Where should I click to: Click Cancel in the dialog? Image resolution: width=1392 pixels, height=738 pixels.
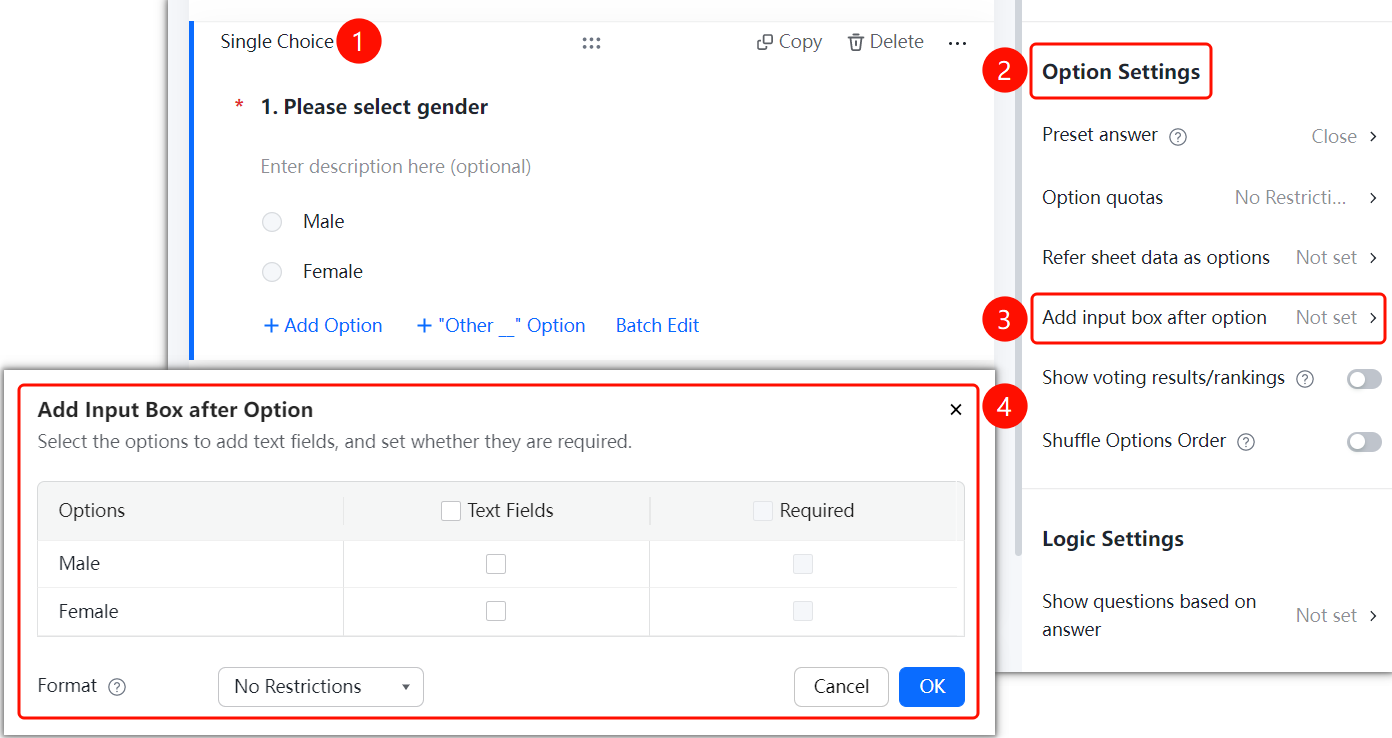(x=841, y=687)
